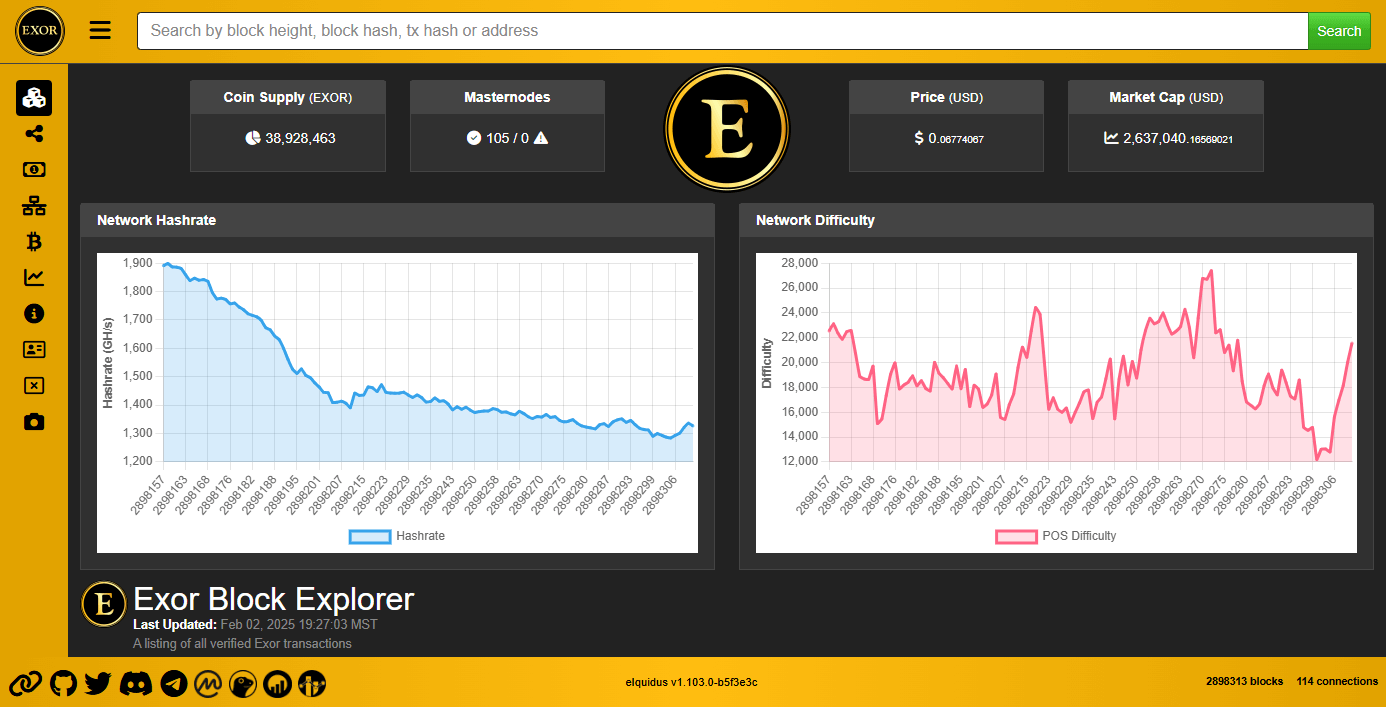Click the masternode check circle icon

click(474, 138)
